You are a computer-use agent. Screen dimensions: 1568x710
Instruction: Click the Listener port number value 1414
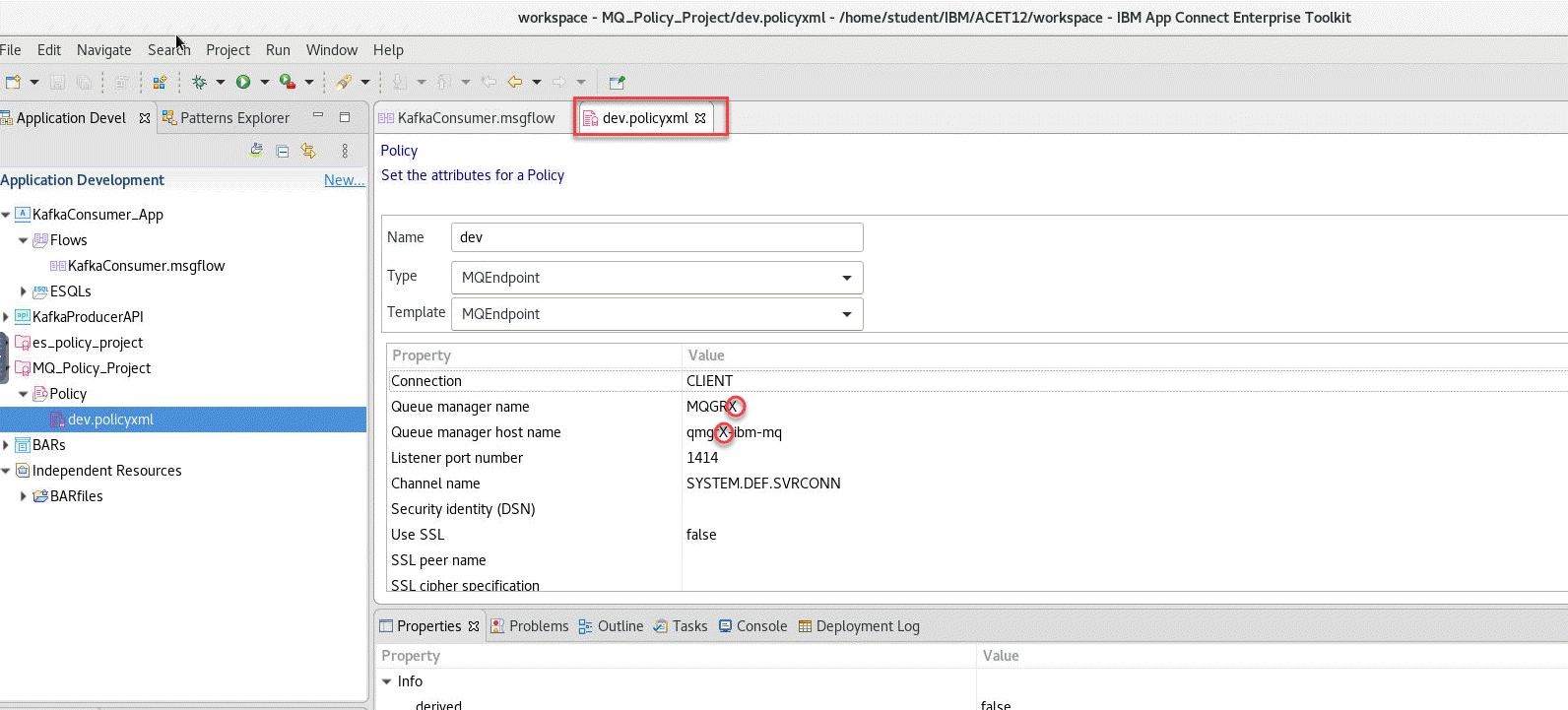tap(702, 458)
